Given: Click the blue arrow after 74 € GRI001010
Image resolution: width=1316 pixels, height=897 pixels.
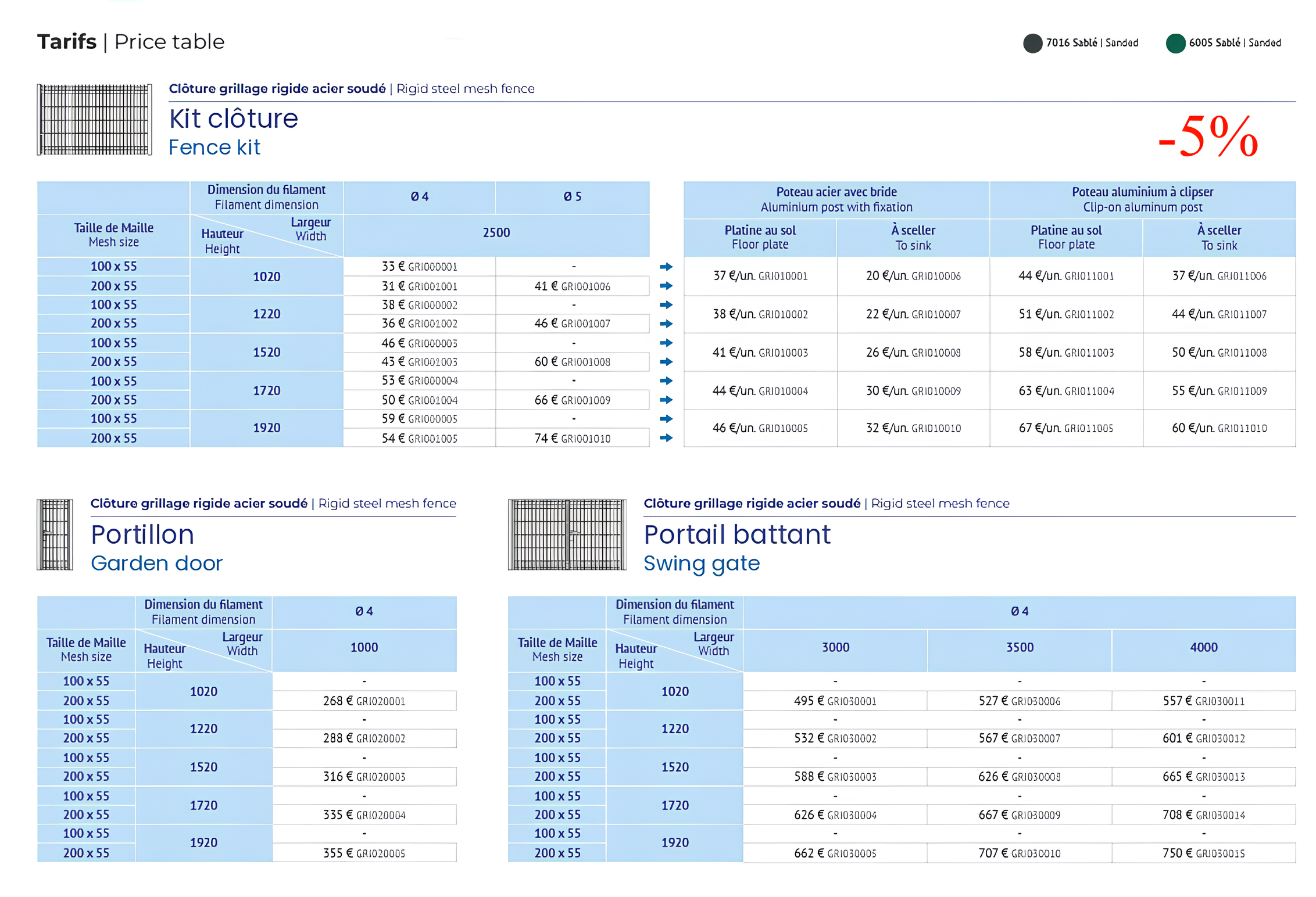Looking at the screenshot, I should (667, 437).
